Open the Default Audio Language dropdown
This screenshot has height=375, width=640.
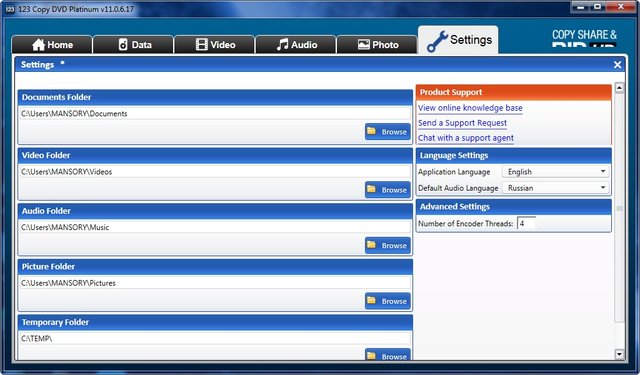coord(556,188)
